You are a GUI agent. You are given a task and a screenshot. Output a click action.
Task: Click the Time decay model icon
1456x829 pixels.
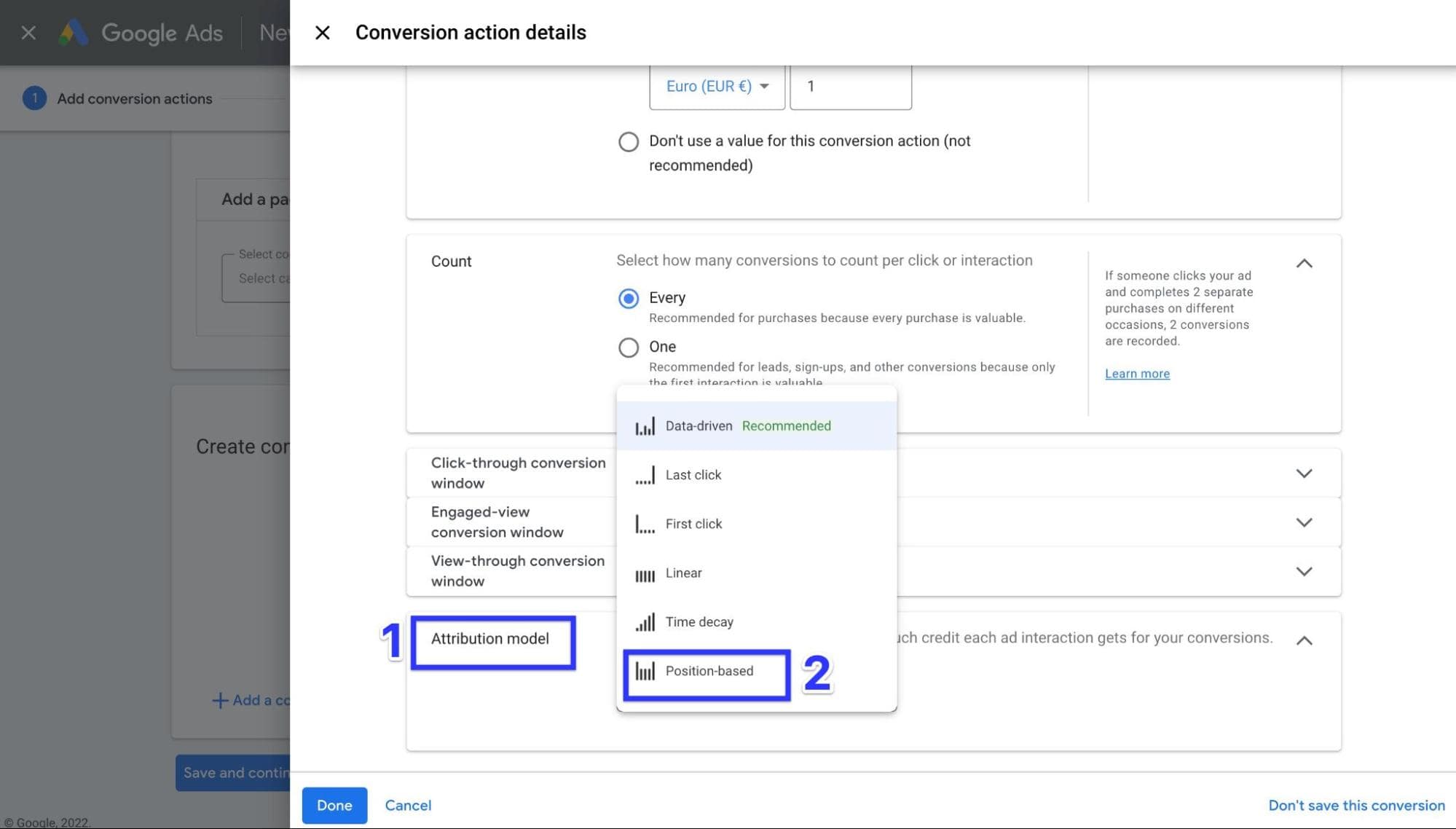645,622
